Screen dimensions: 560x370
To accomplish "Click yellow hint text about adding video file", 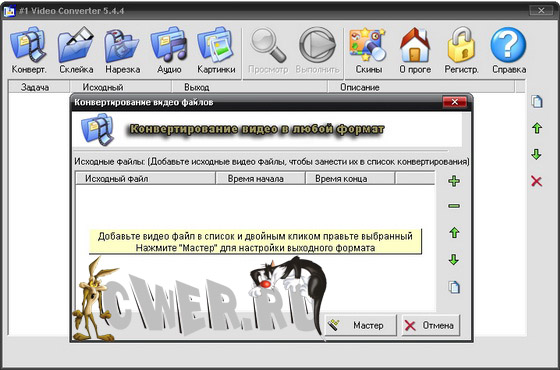I will [255, 242].
